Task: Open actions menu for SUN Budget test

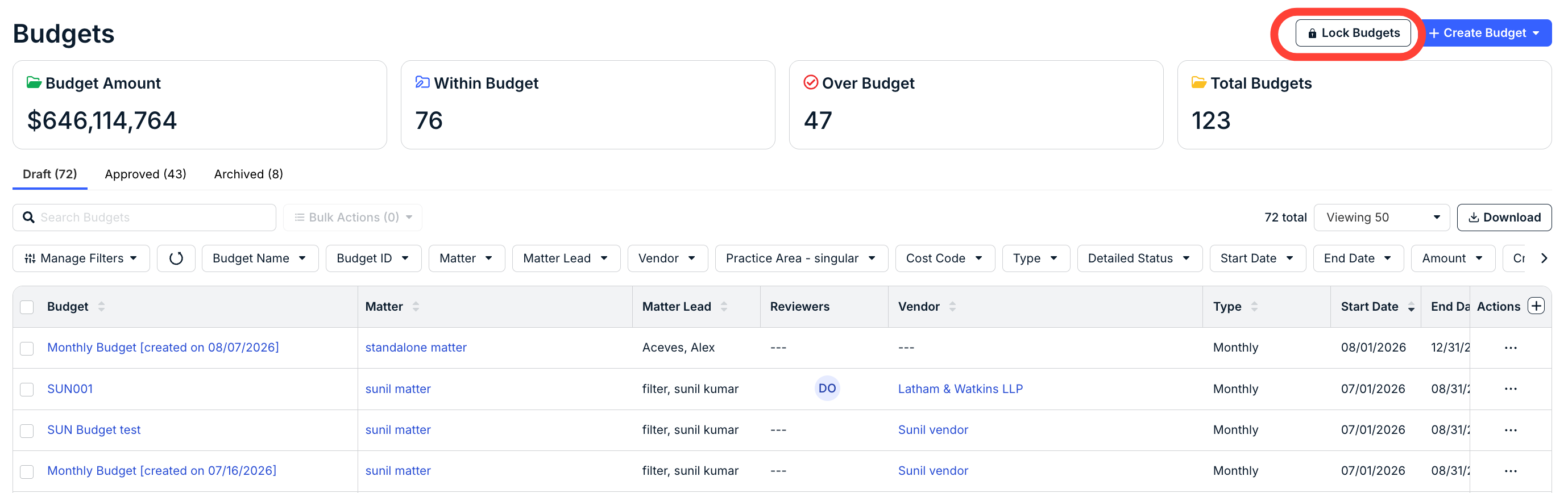Action: (1510, 430)
